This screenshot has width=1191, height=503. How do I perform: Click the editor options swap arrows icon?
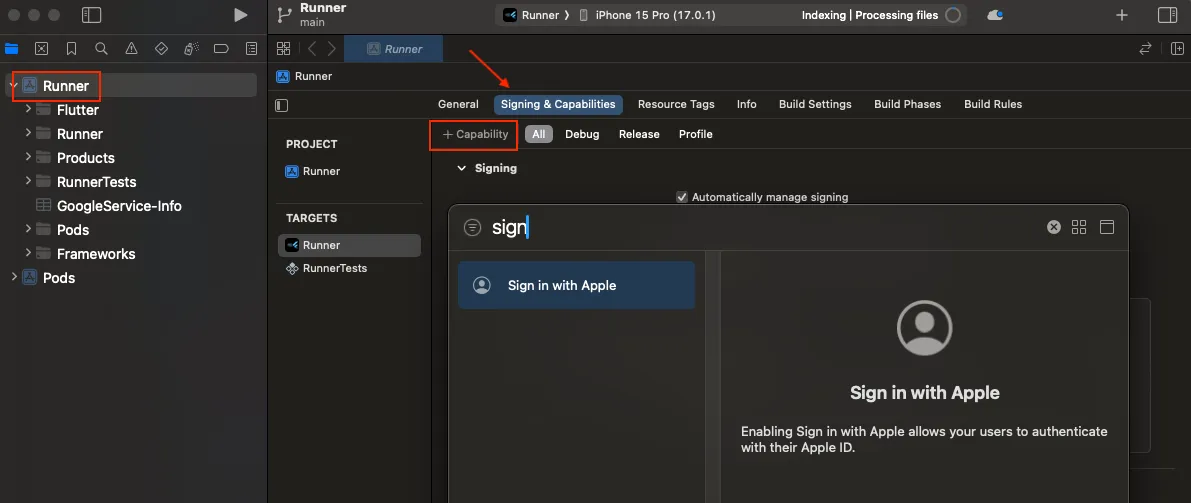(x=1145, y=49)
